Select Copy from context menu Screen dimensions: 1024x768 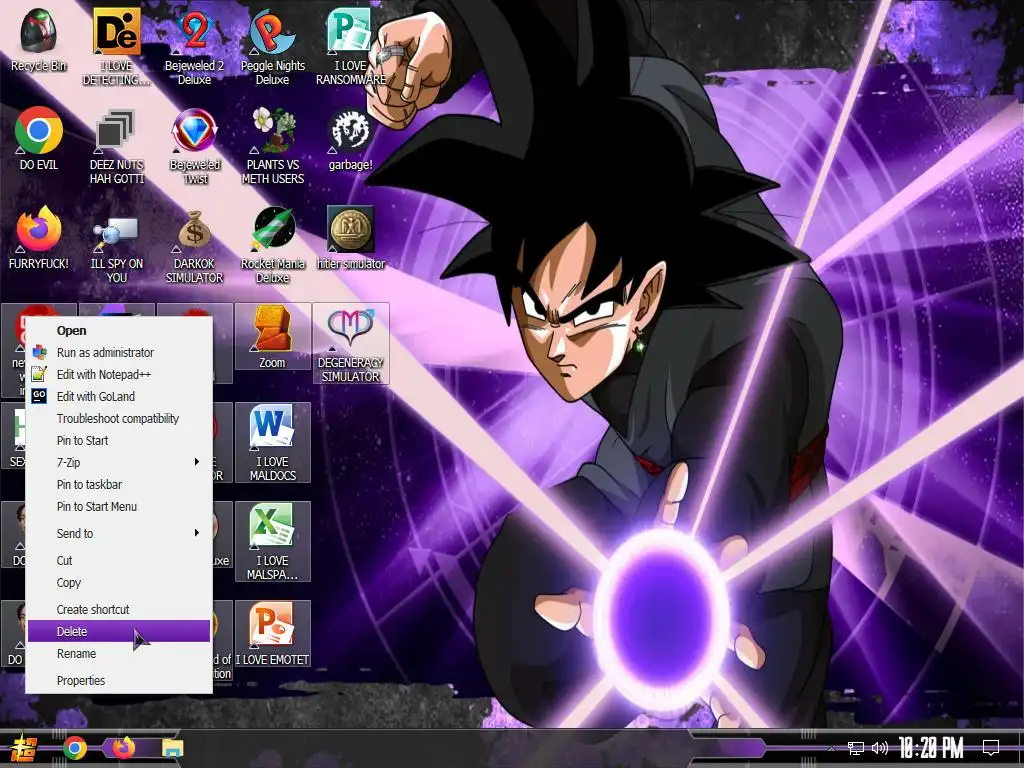[119, 583]
